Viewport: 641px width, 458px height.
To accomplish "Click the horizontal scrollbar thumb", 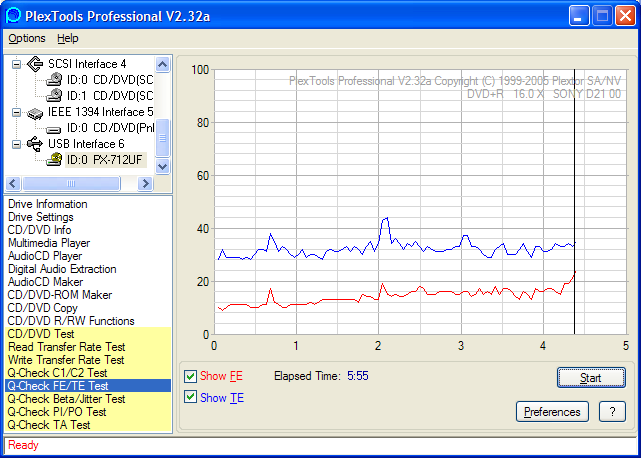I will [x=72, y=184].
